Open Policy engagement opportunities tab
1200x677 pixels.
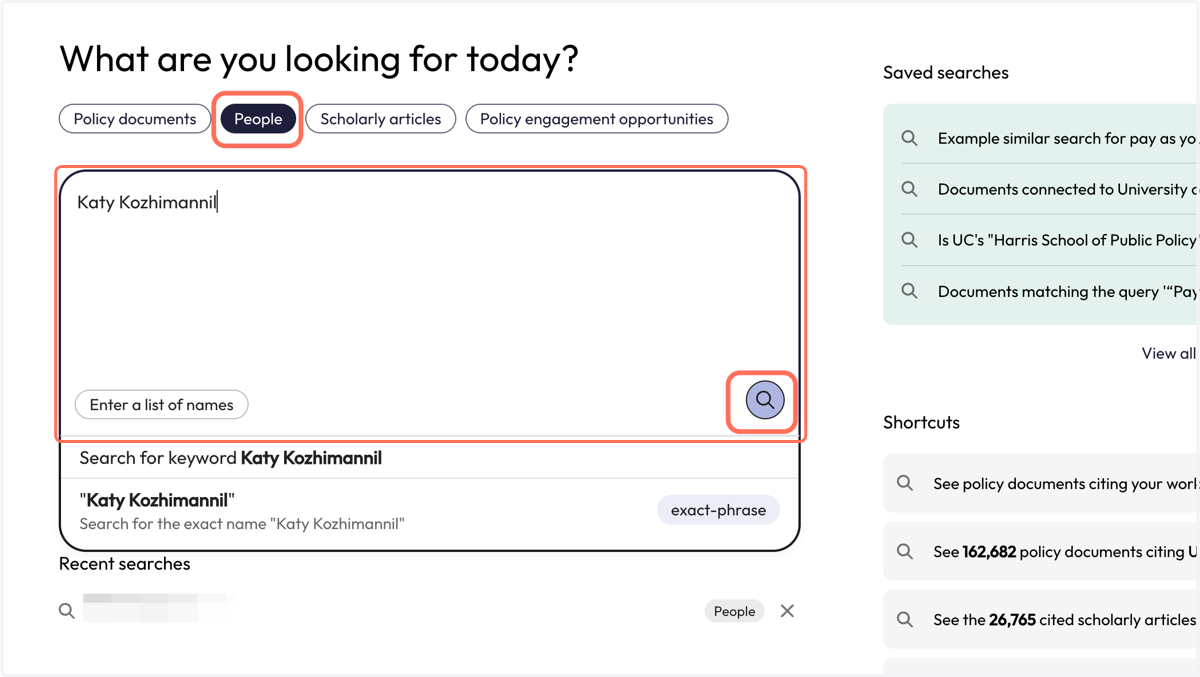point(597,119)
